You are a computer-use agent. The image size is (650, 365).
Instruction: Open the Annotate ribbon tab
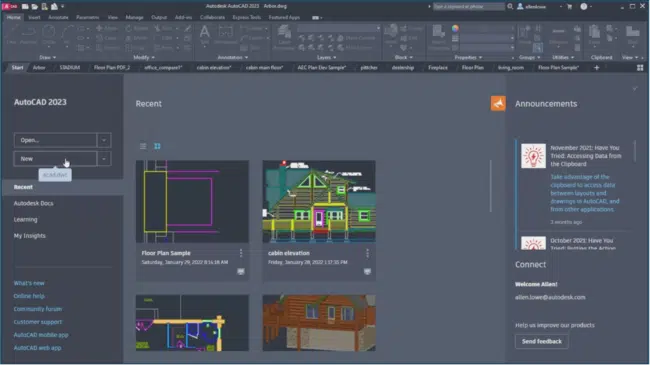pyautogui.click(x=58, y=17)
